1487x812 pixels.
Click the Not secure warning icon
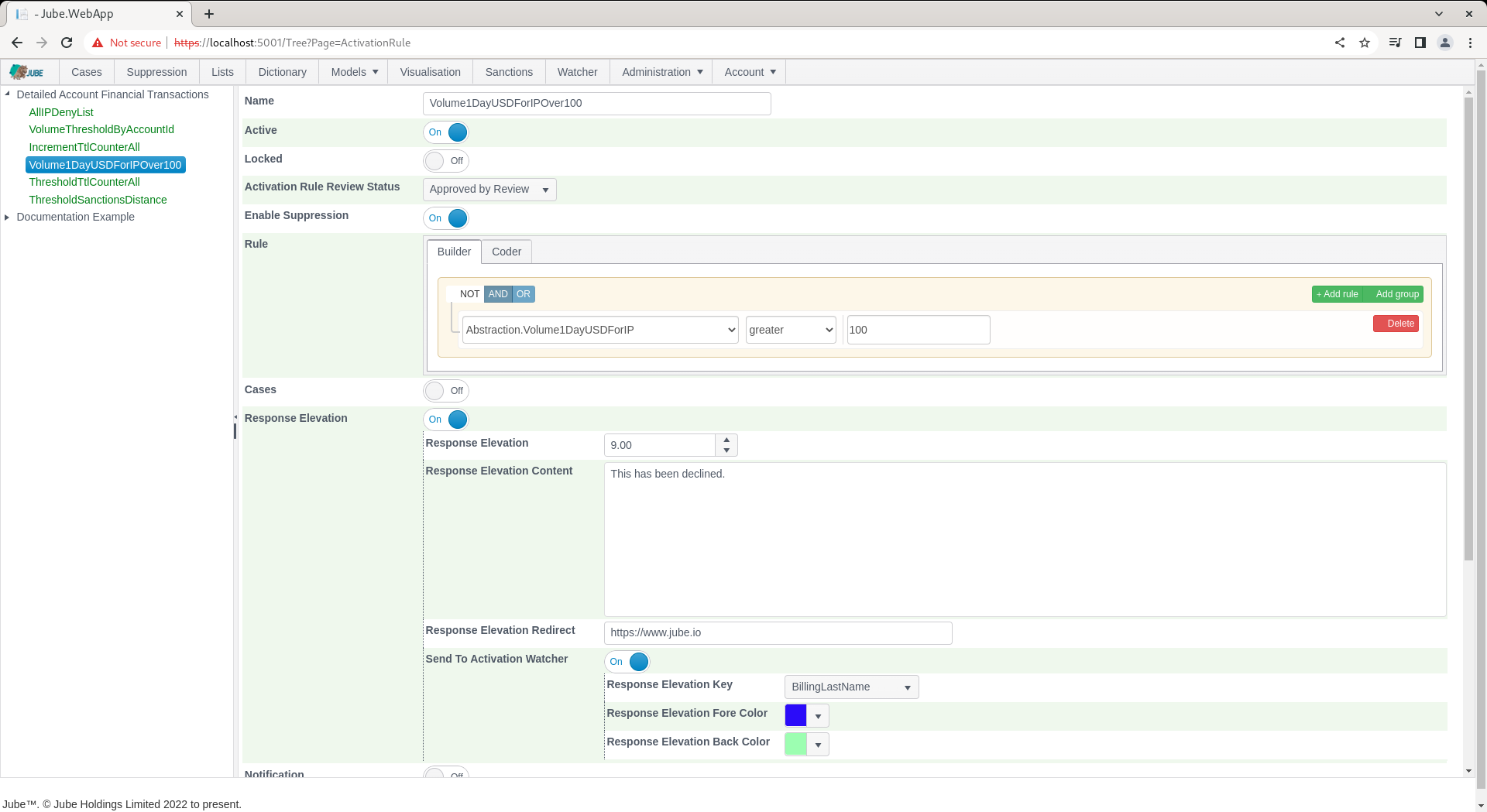[x=98, y=43]
